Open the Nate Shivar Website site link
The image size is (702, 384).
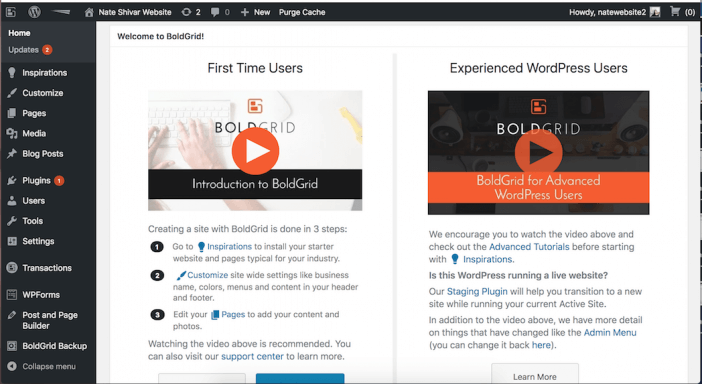(x=135, y=12)
